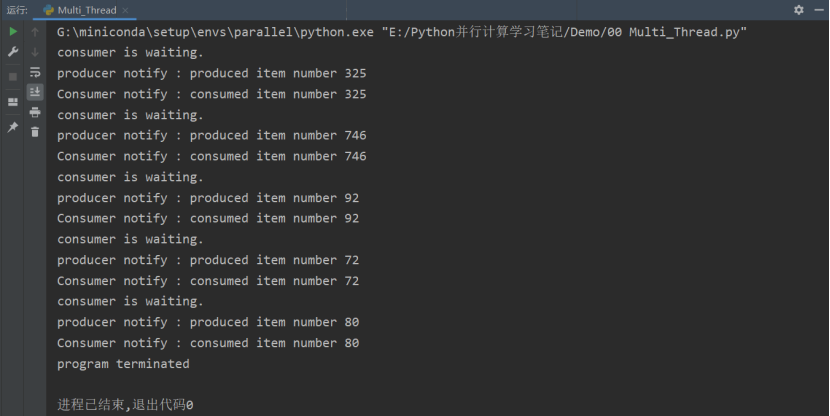Image resolution: width=830 pixels, height=416 pixels.
Task: Clear all console output with trash icon
Action: 35,132
